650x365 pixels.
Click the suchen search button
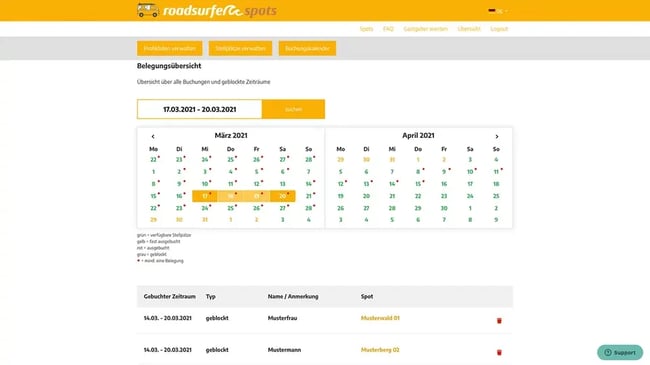coord(293,109)
